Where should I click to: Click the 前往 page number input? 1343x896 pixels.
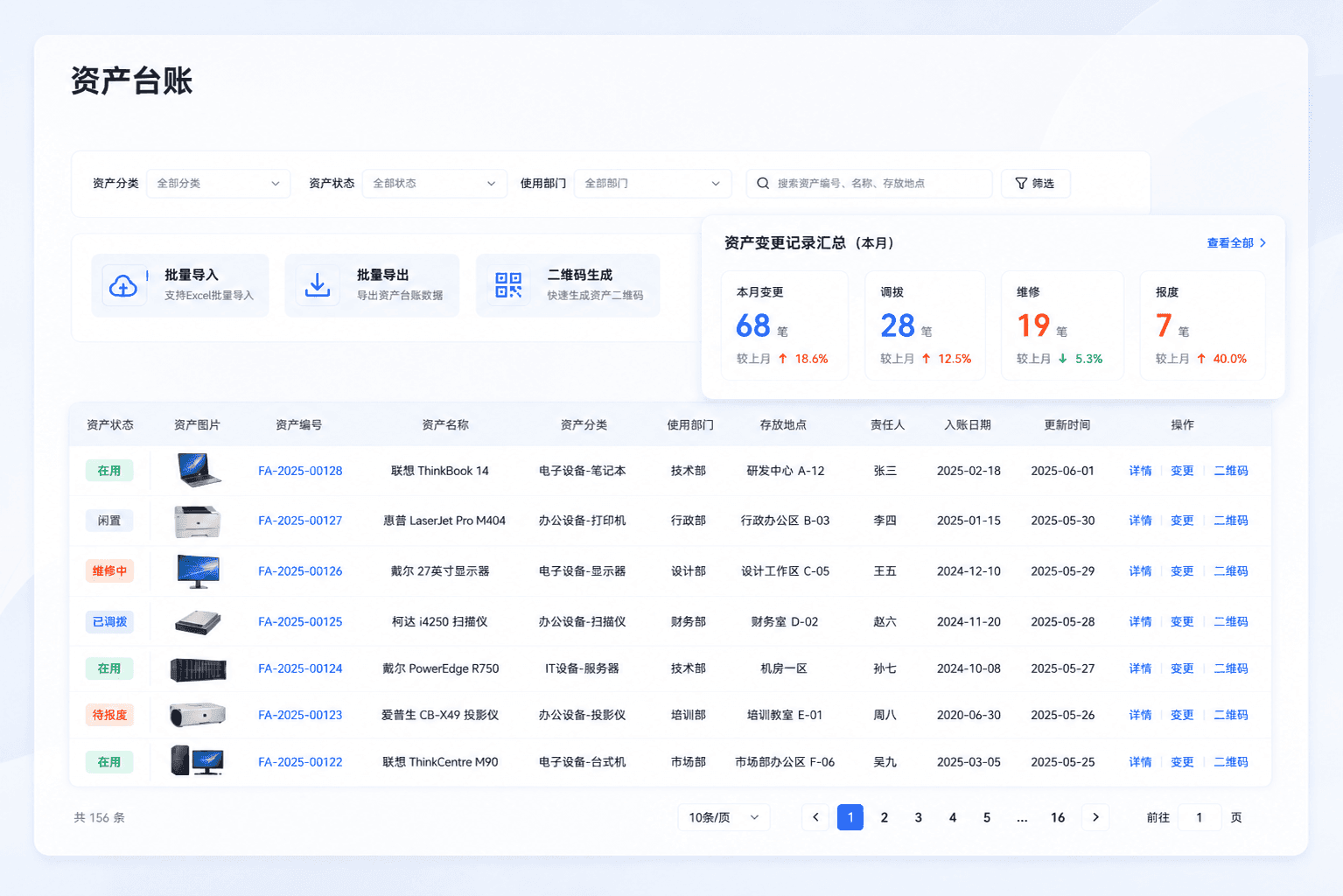pyautogui.click(x=1200, y=817)
